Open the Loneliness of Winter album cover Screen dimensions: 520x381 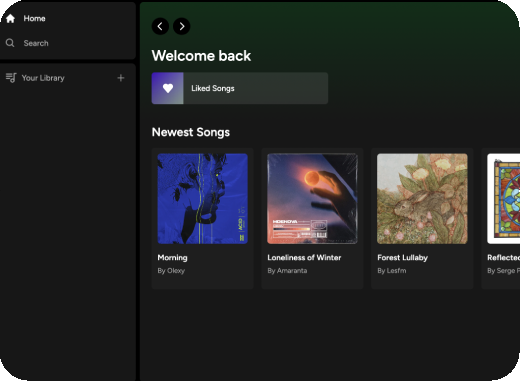point(312,199)
